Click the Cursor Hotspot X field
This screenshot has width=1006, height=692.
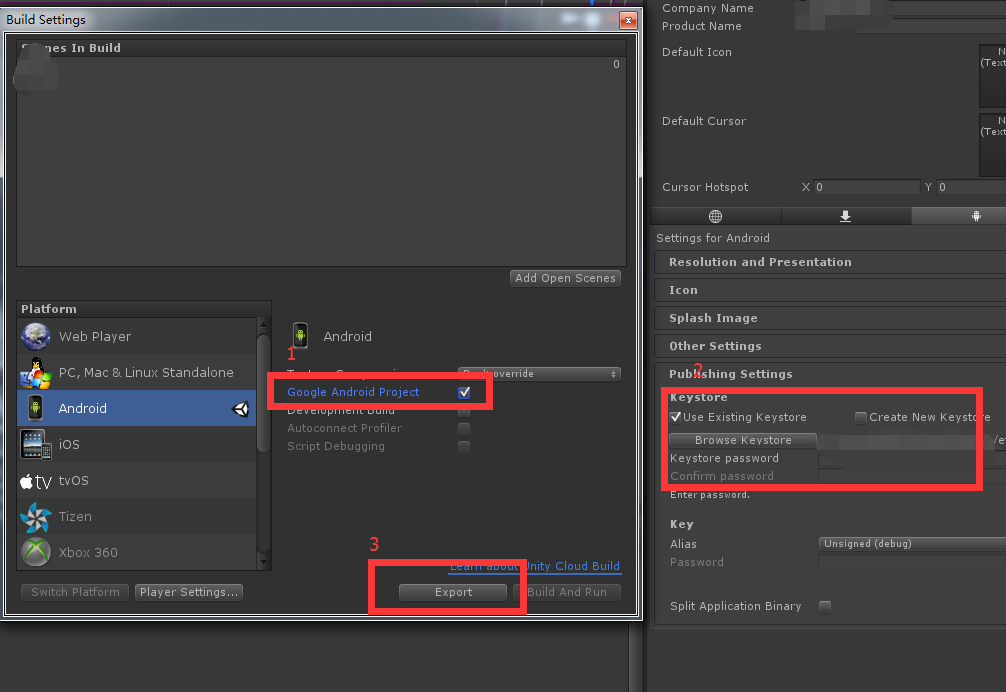click(x=867, y=187)
